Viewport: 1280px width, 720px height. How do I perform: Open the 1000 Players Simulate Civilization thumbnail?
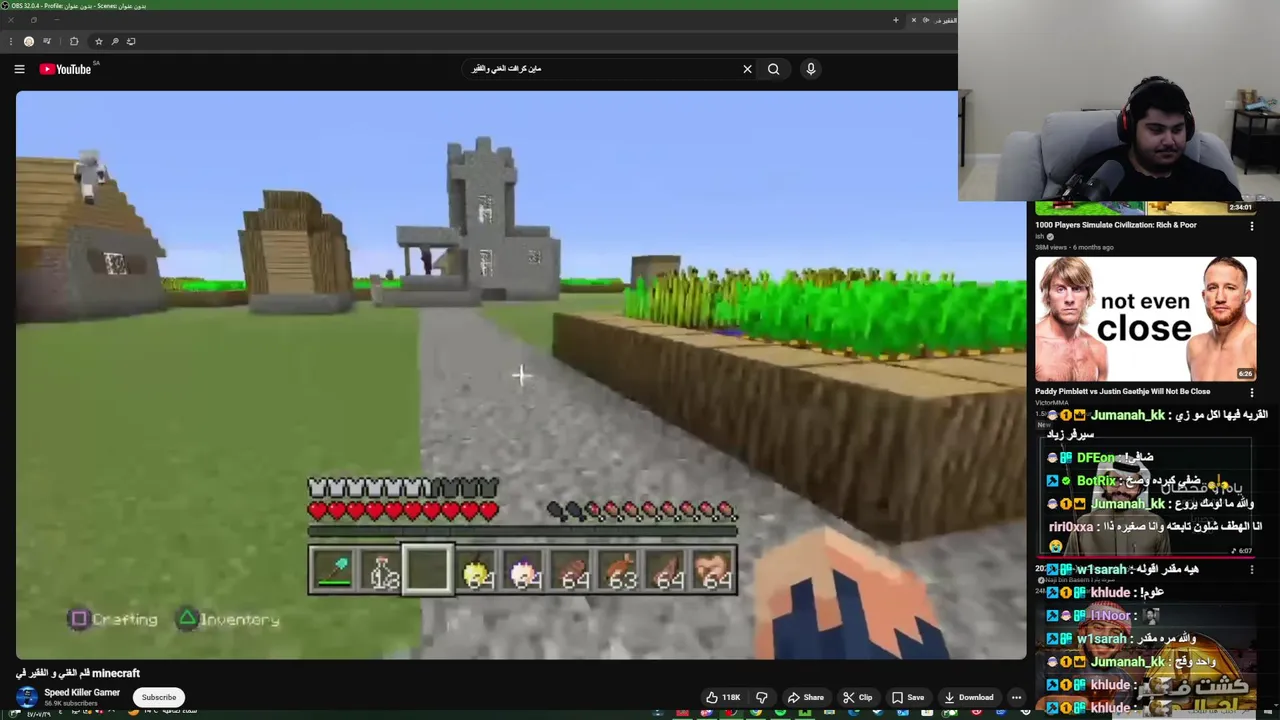click(x=1145, y=207)
